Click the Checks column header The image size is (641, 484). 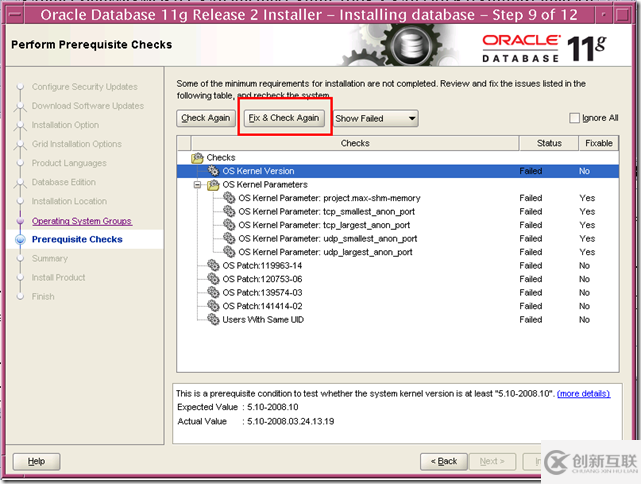click(x=355, y=143)
